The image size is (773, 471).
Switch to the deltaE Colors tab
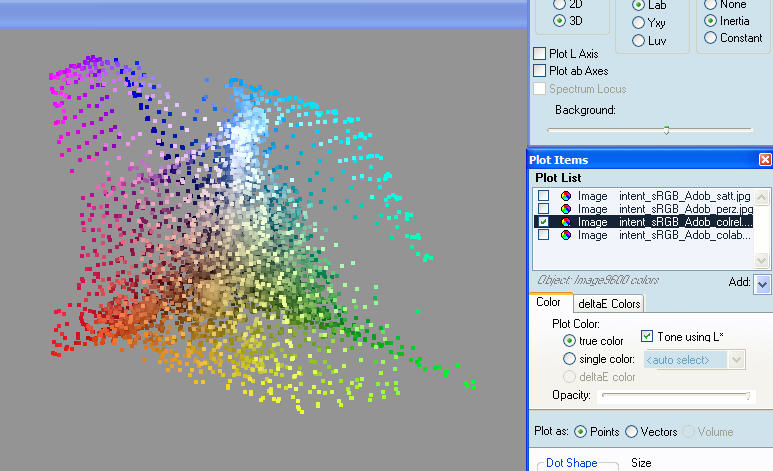tap(610, 304)
